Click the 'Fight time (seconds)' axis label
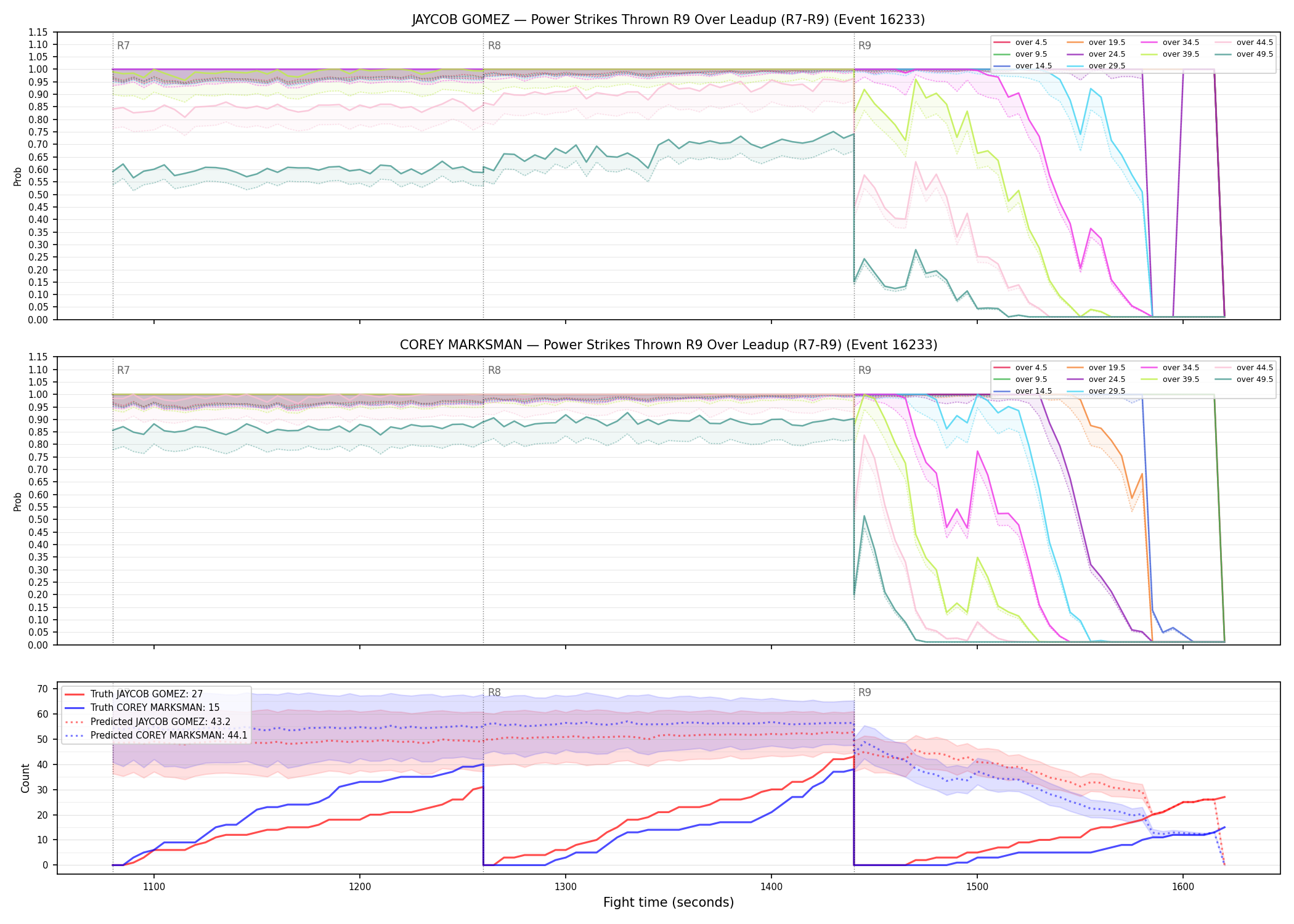Screen dimensions: 1294x924 point(669,902)
